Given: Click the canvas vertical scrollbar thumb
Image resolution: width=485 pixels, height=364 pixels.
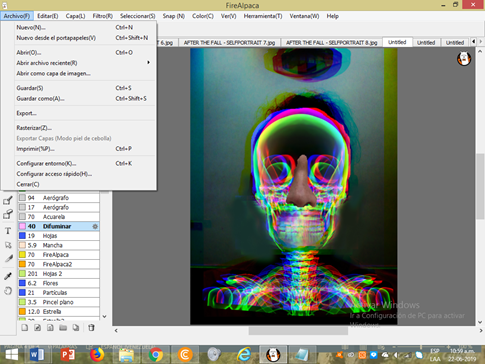Looking at the screenshot, I should (480, 187).
